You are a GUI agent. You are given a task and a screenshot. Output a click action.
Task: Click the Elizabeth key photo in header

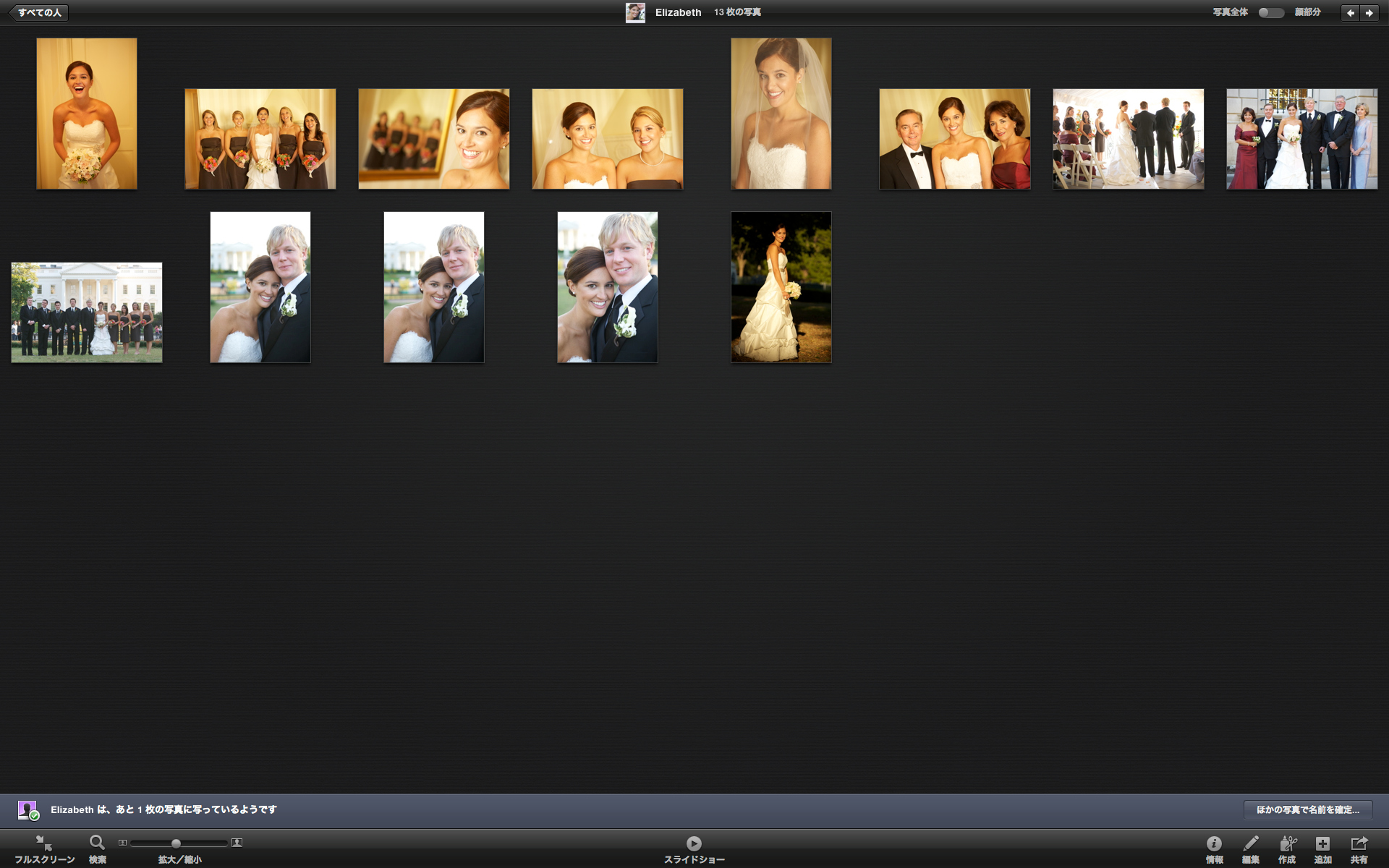(635, 12)
